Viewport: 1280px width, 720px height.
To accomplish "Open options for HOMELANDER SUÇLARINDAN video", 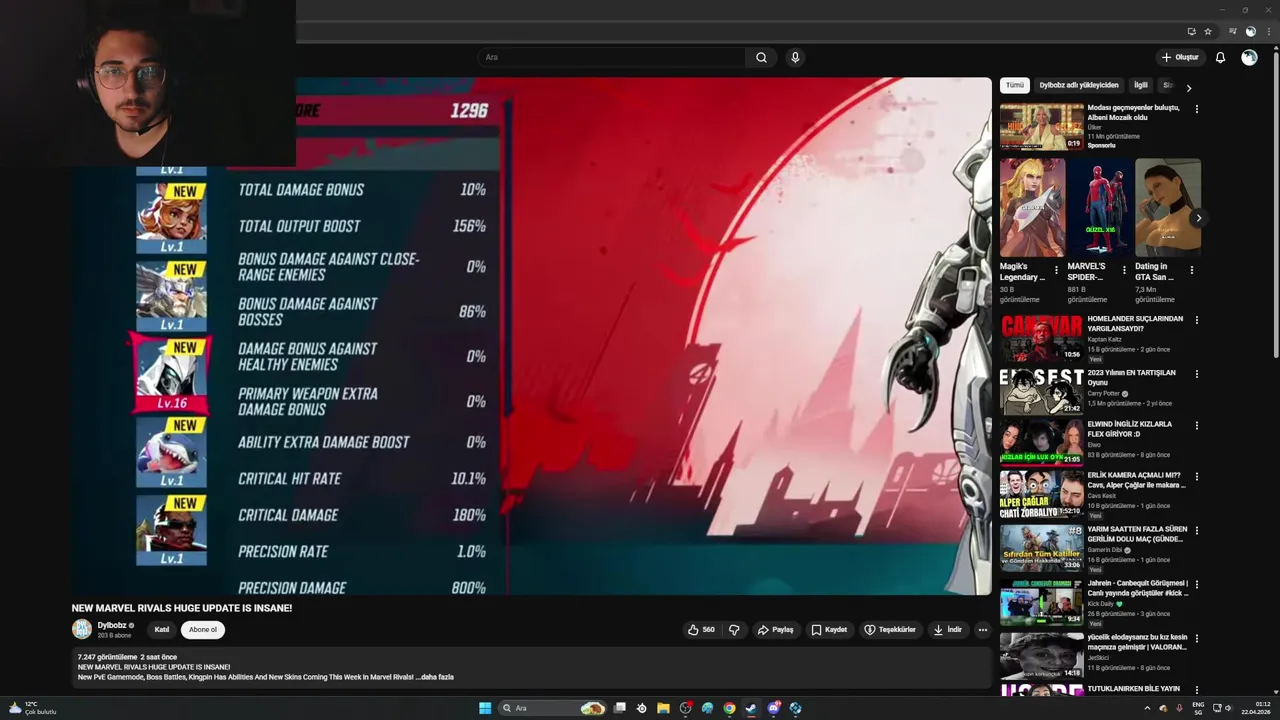I will (1196, 320).
